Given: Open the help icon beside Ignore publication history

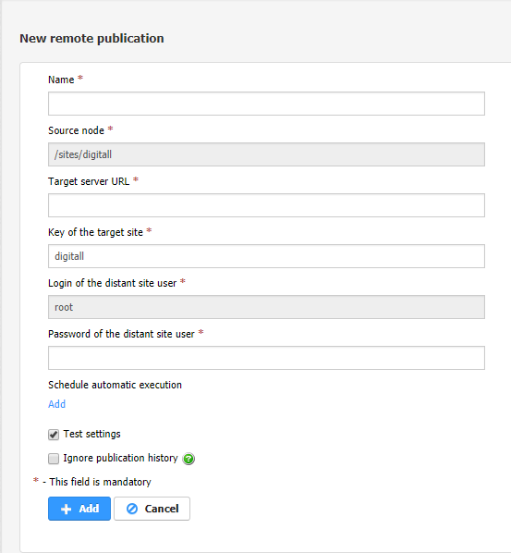Looking at the screenshot, I should (189, 458).
